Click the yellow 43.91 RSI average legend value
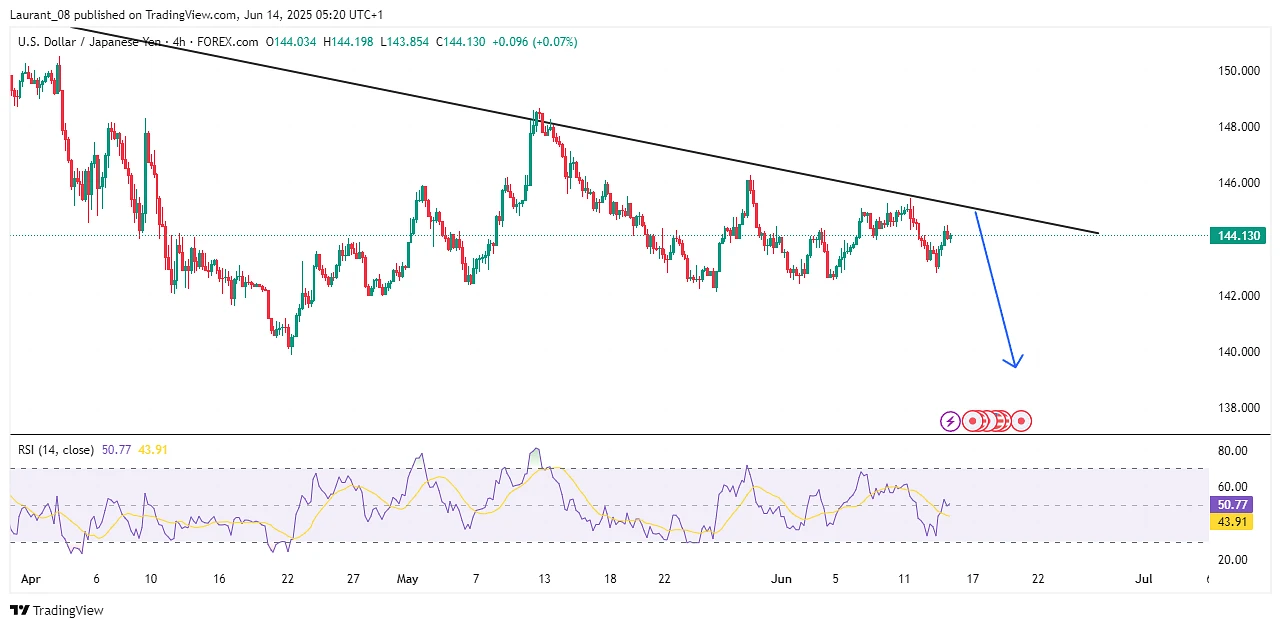The height and width of the screenshot is (628, 1281). pyautogui.click(x=152, y=450)
